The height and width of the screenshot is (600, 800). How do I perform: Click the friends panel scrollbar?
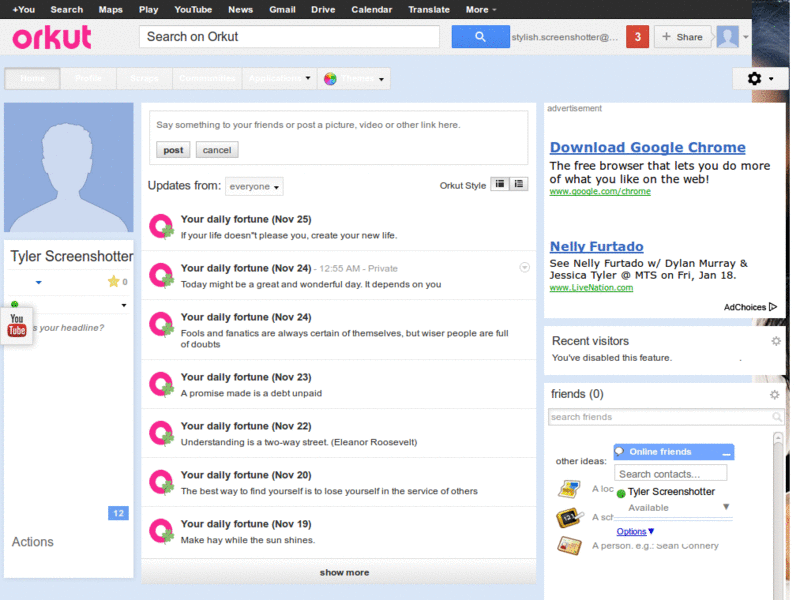[778, 515]
